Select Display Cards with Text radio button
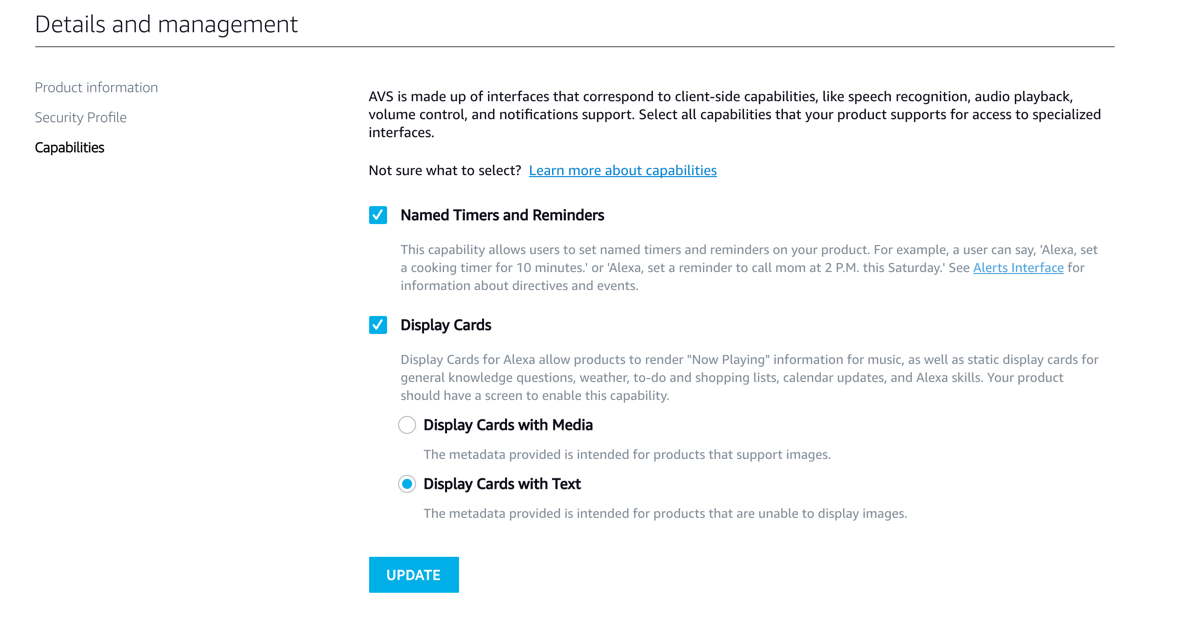 tap(407, 484)
